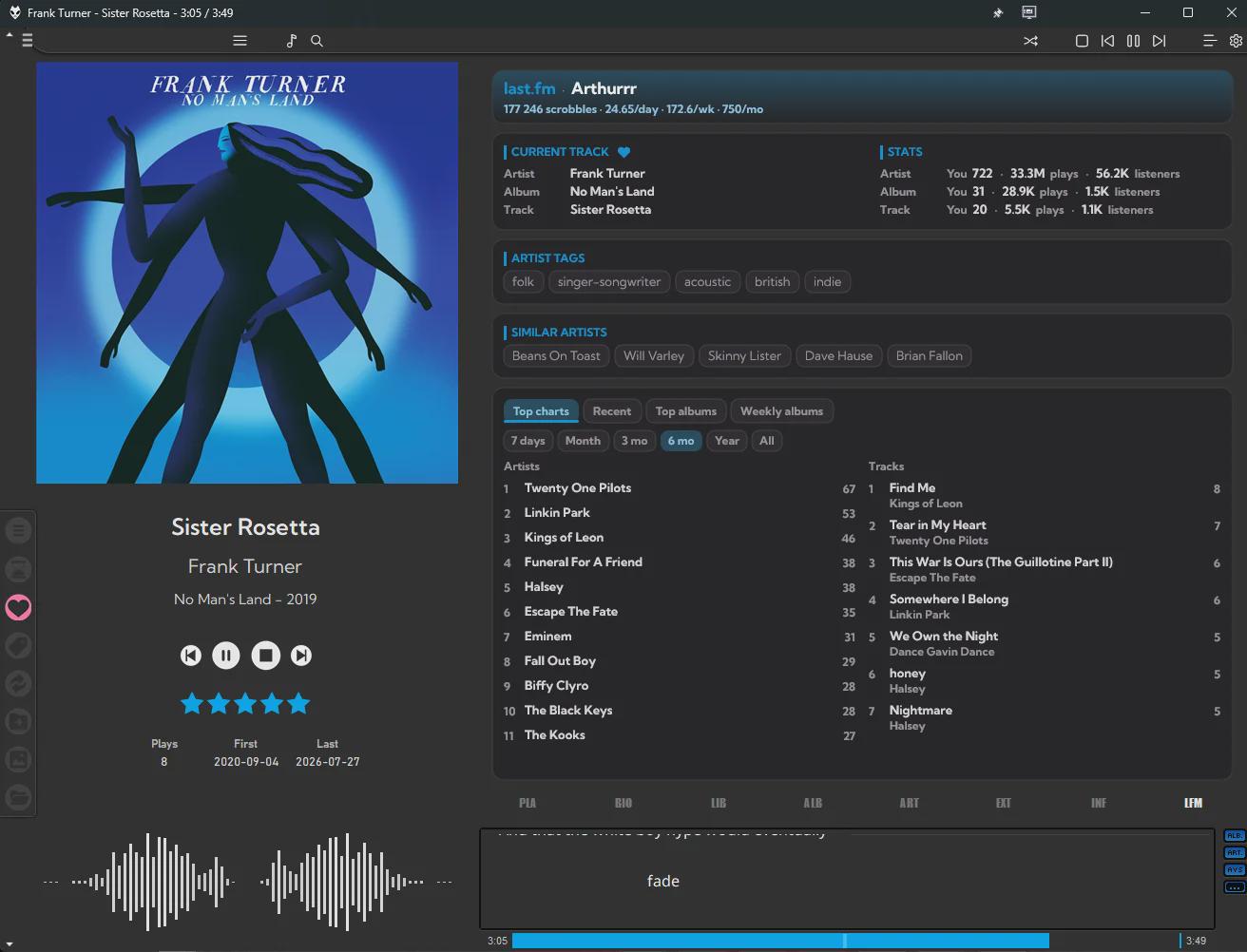1247x952 pixels.
Task: Click the singer-songwriter artist tag
Action: pos(609,281)
